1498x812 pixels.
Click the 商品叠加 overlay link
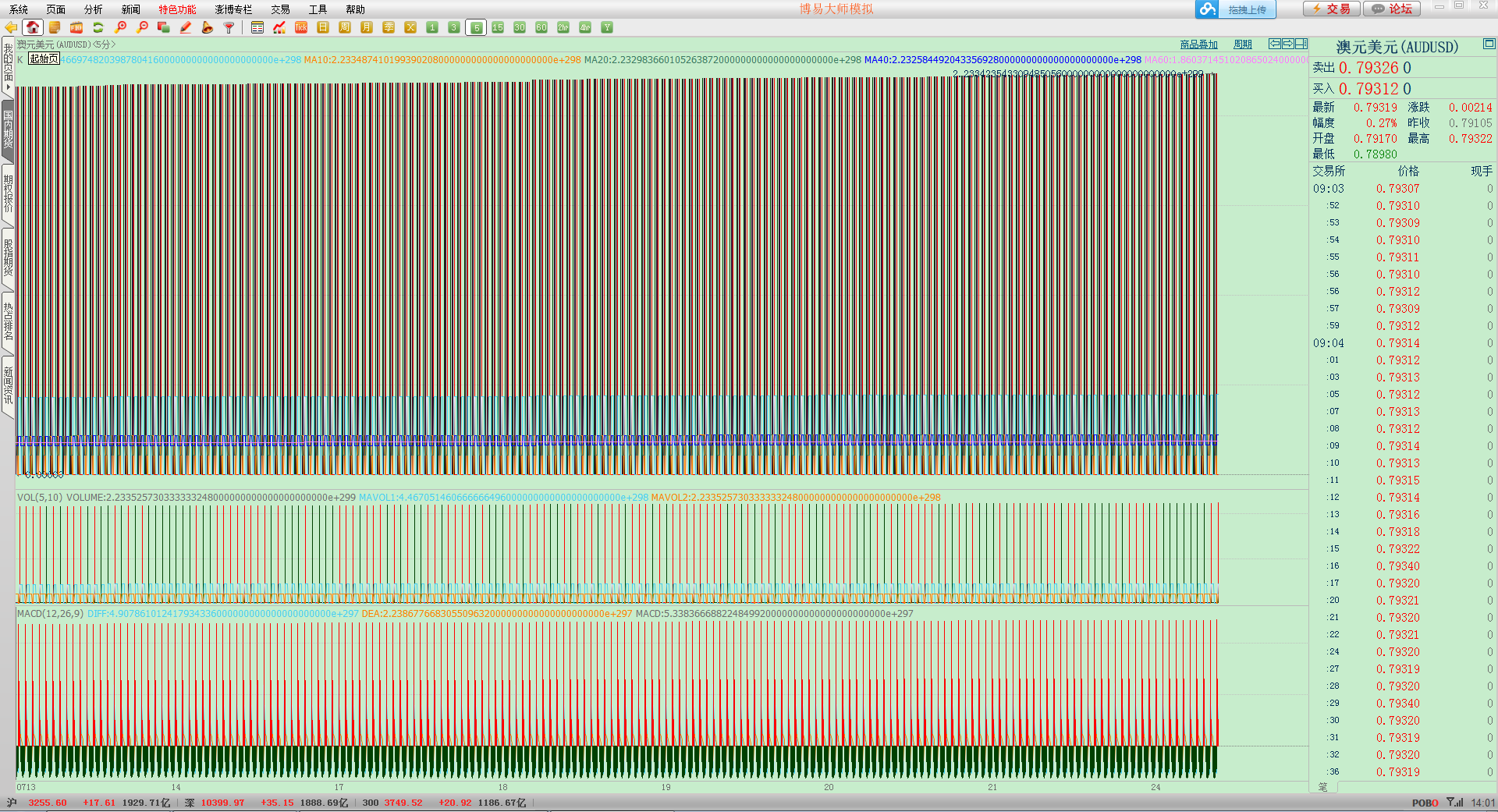point(1198,44)
